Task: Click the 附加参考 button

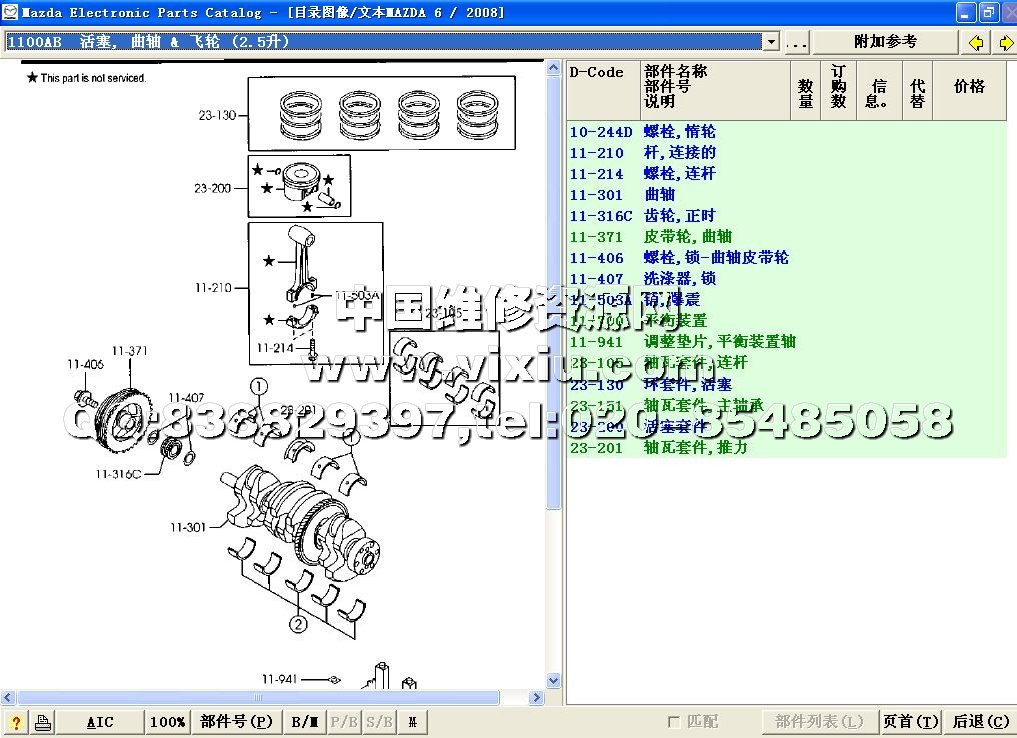Action: 885,42
